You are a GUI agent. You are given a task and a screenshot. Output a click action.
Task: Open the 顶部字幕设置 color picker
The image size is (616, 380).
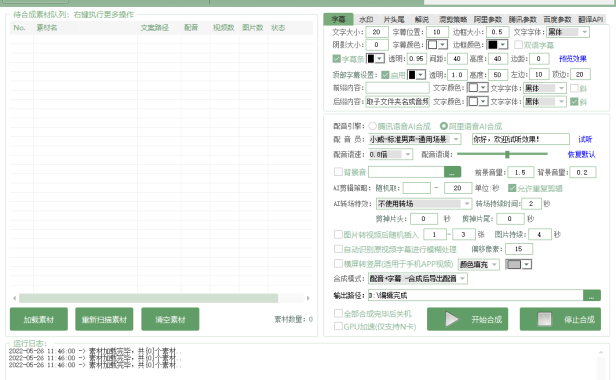[x=416, y=75]
